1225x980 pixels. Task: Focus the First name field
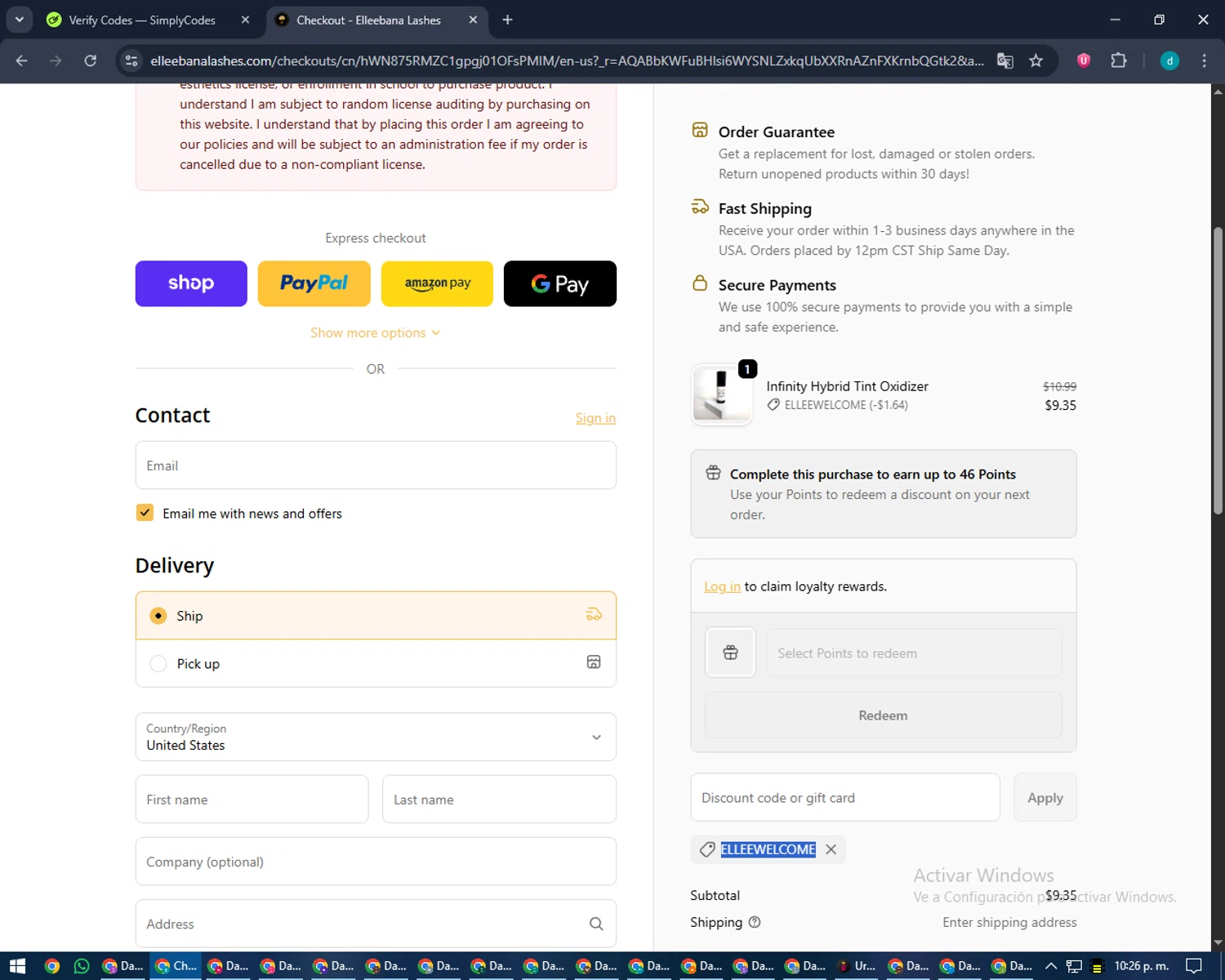tap(252, 800)
